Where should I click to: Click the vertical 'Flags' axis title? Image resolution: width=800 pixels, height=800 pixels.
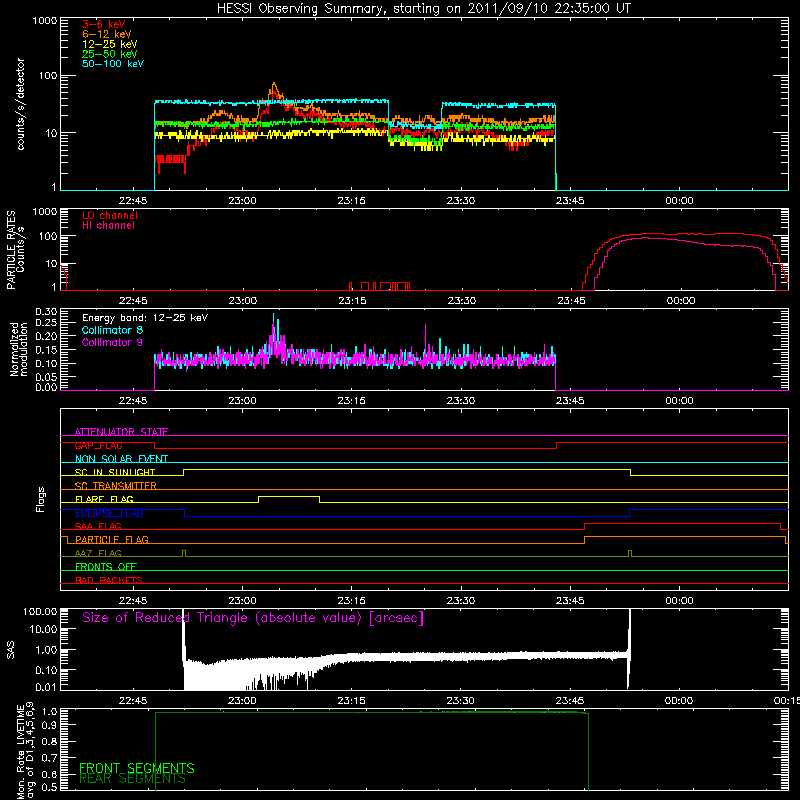point(41,499)
